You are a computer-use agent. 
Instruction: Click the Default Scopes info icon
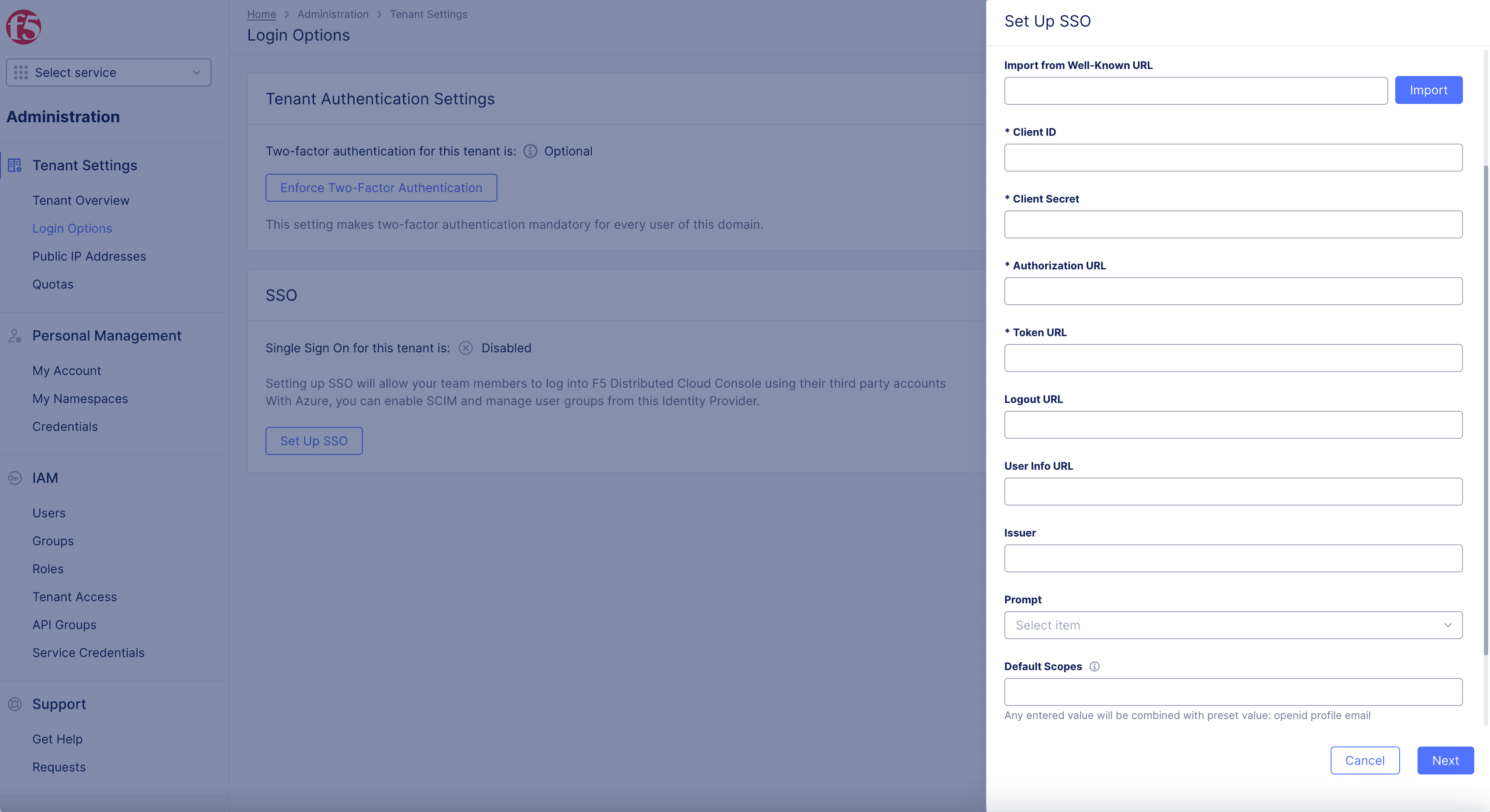coord(1094,666)
